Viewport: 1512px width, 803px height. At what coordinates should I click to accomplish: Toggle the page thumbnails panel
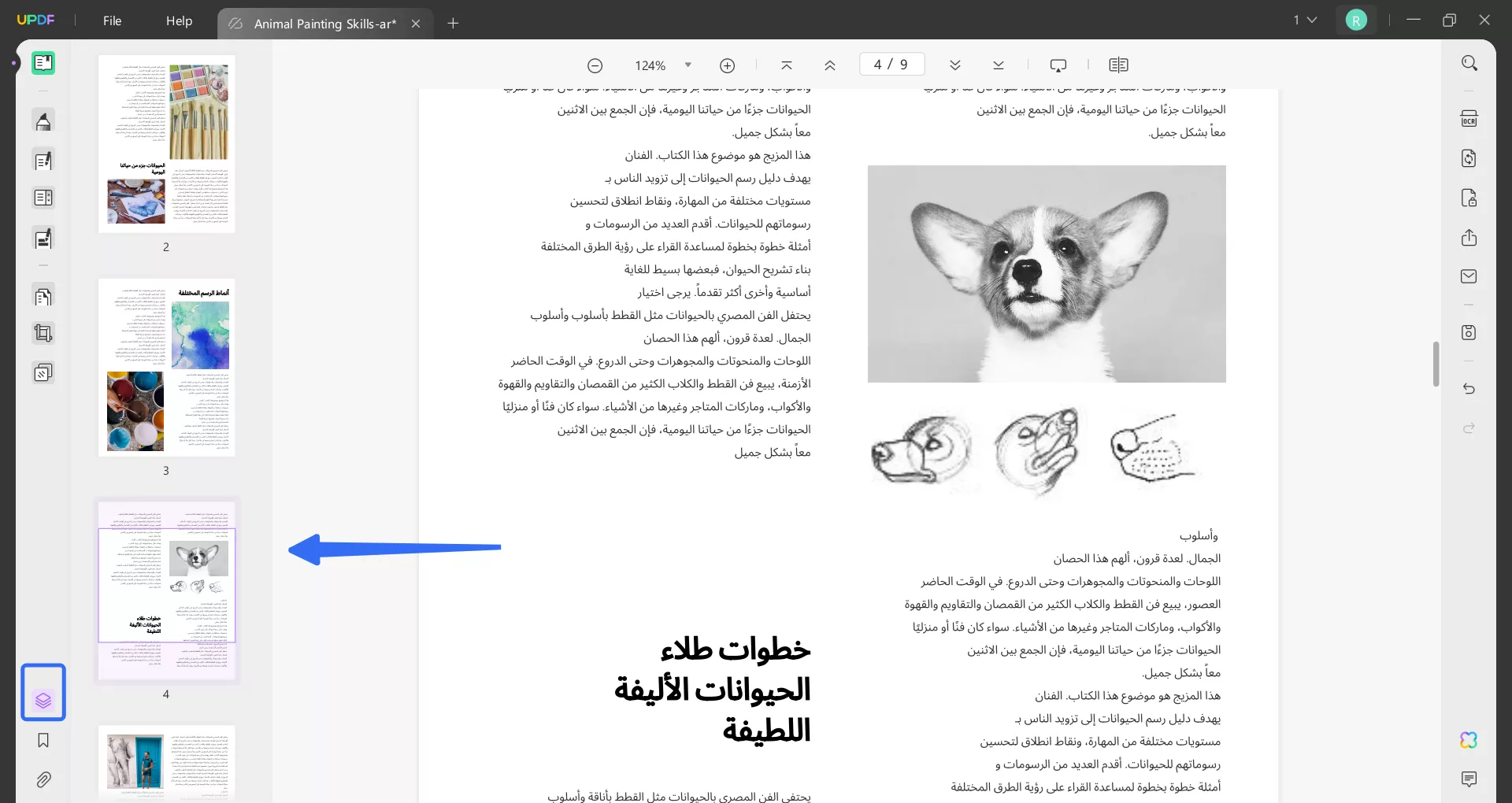[43, 693]
